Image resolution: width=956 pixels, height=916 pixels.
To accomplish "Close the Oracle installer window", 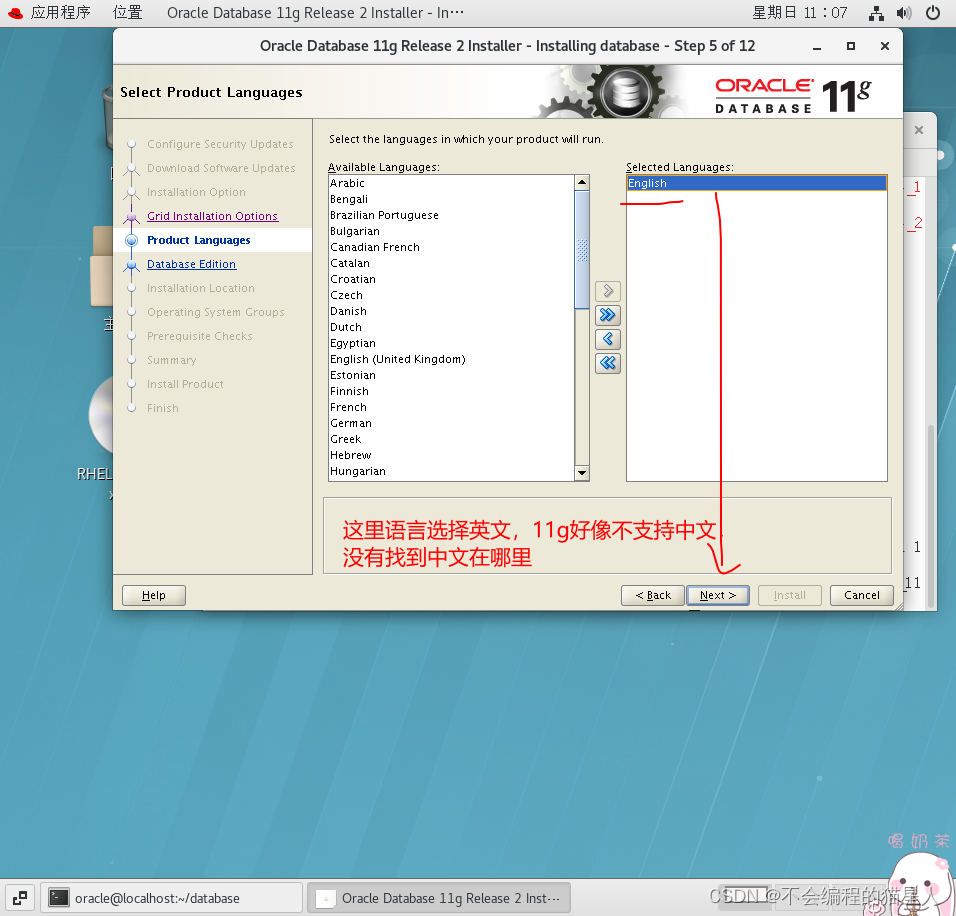I will coord(885,46).
